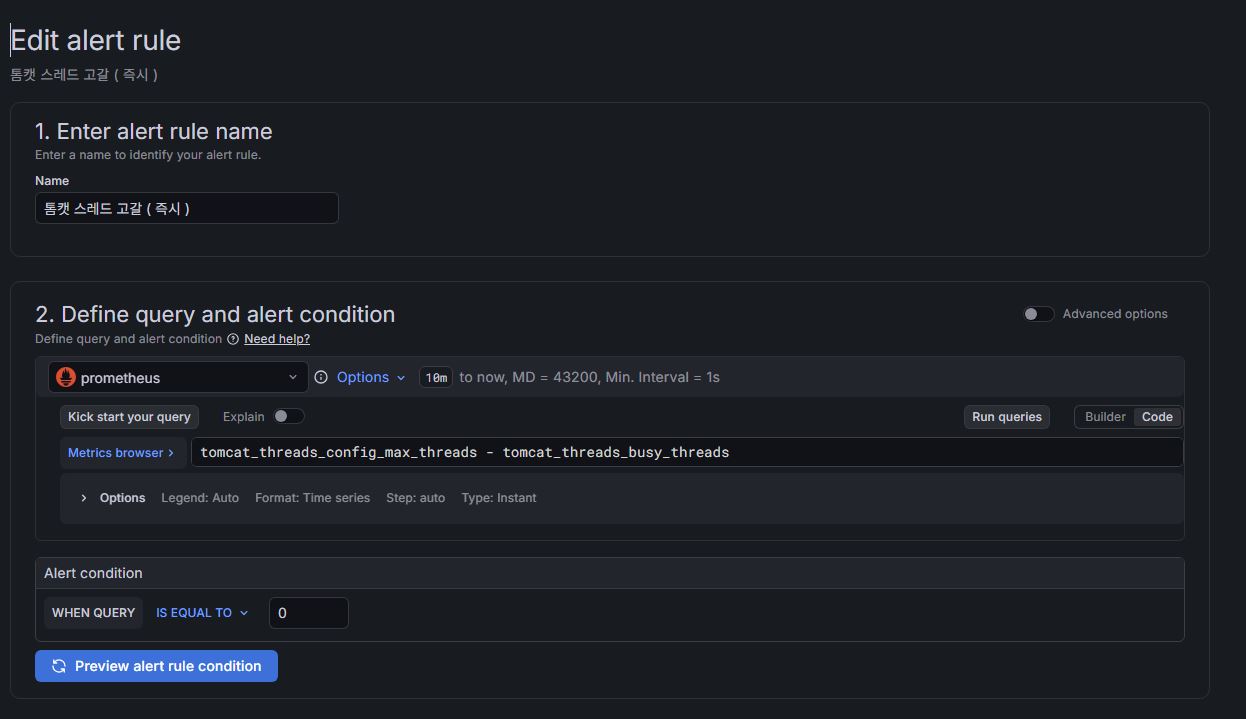
Task: Click Kick start your query button
Action: 129,417
